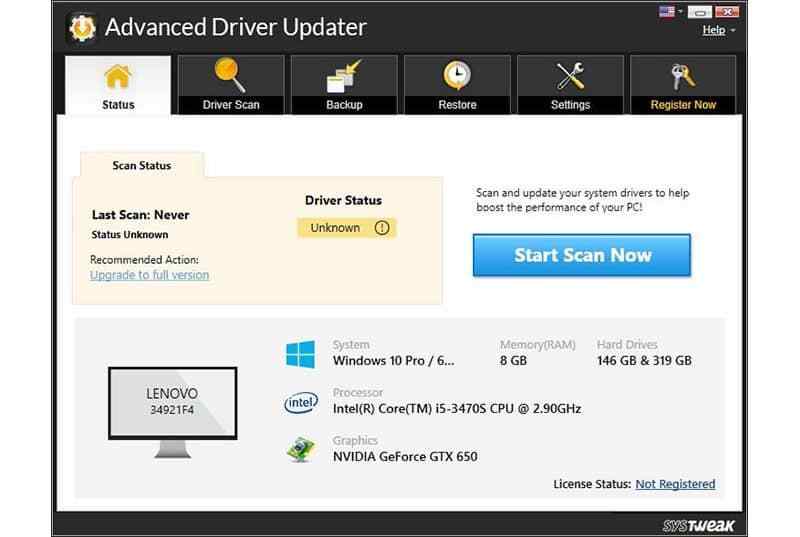Click the 'Windows 10 Pro / 6...' value

pyautogui.click(x=393, y=361)
